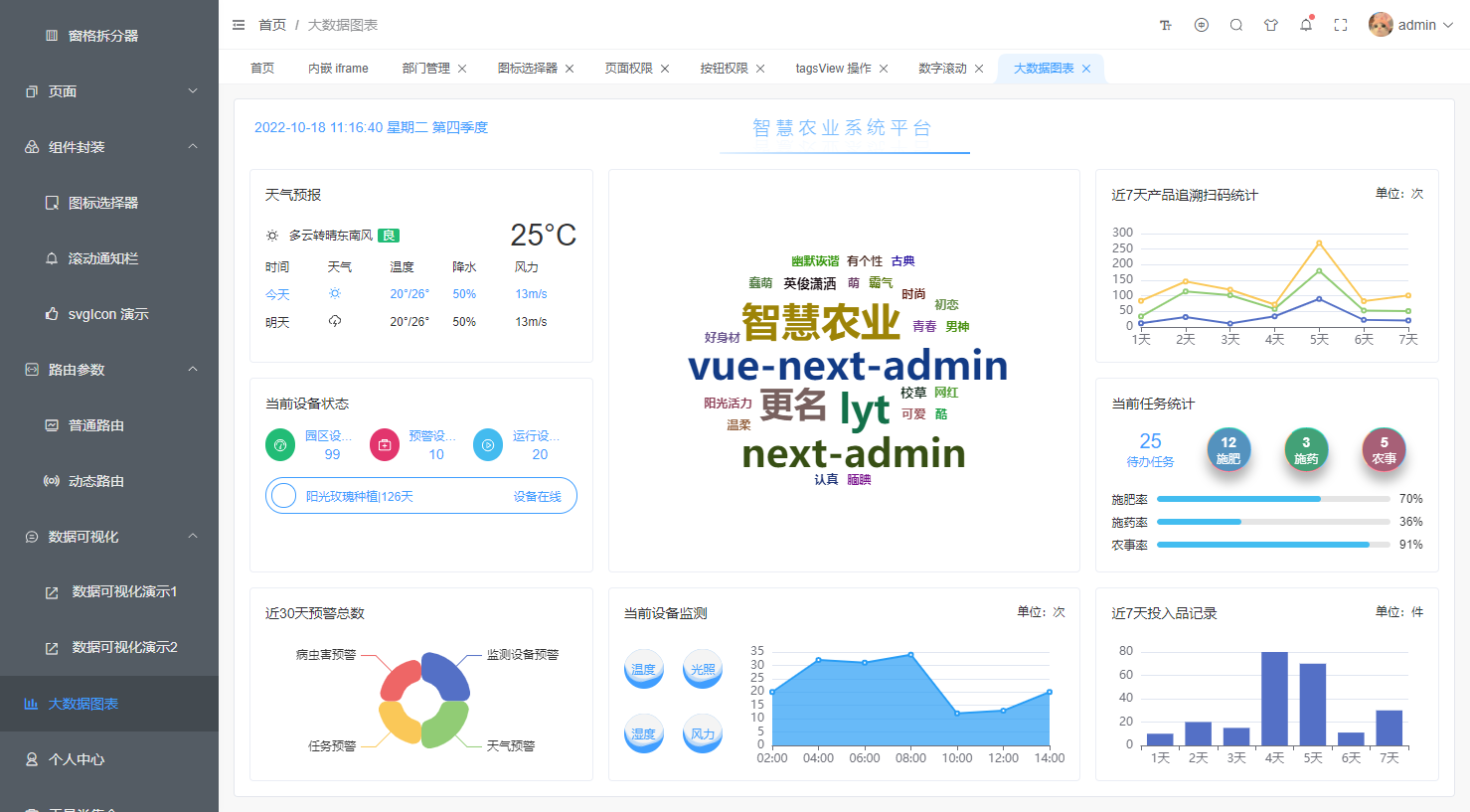Open the admin dropdown arrow

[1448, 25]
